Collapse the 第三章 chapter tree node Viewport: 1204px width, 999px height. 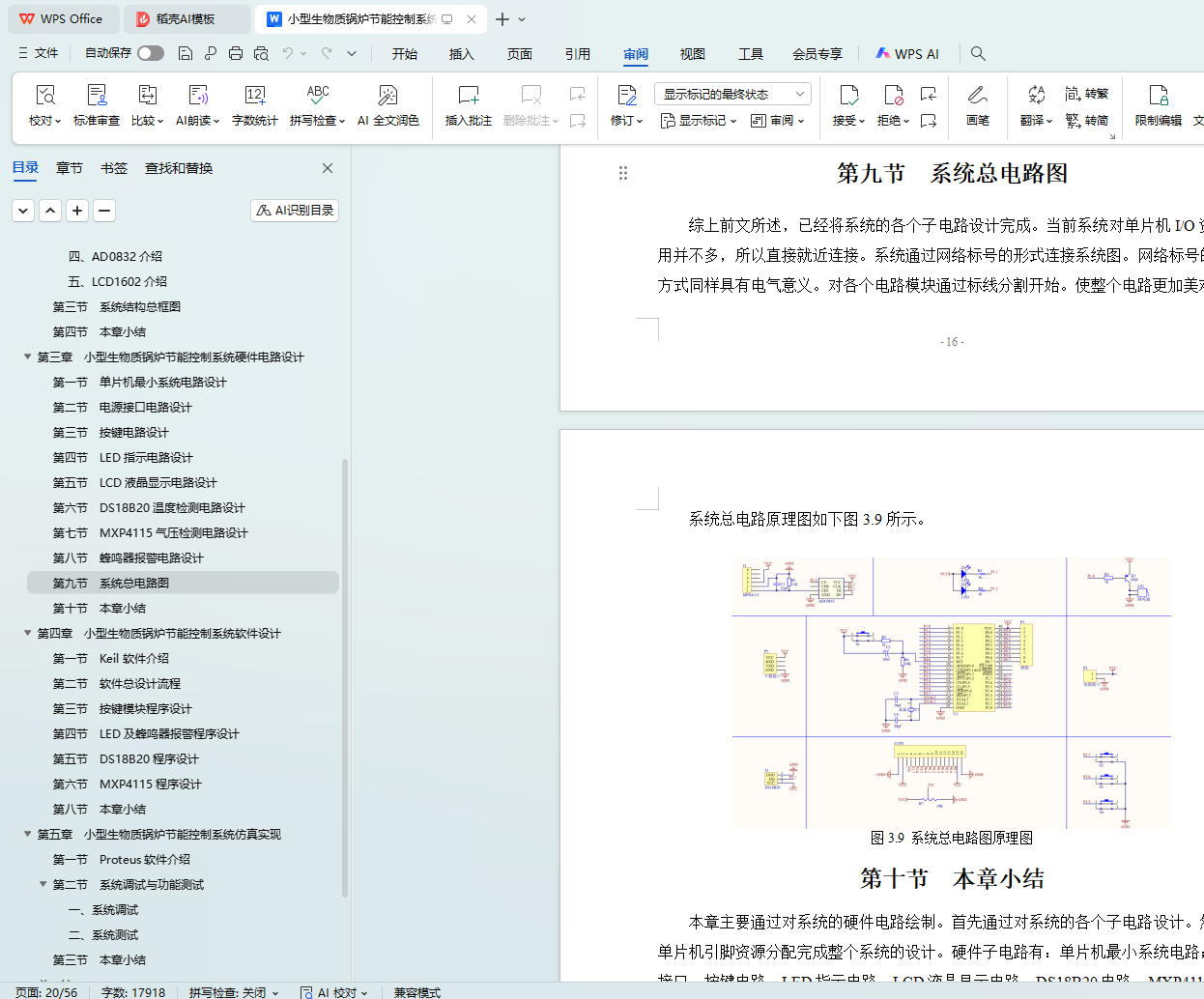[28, 357]
